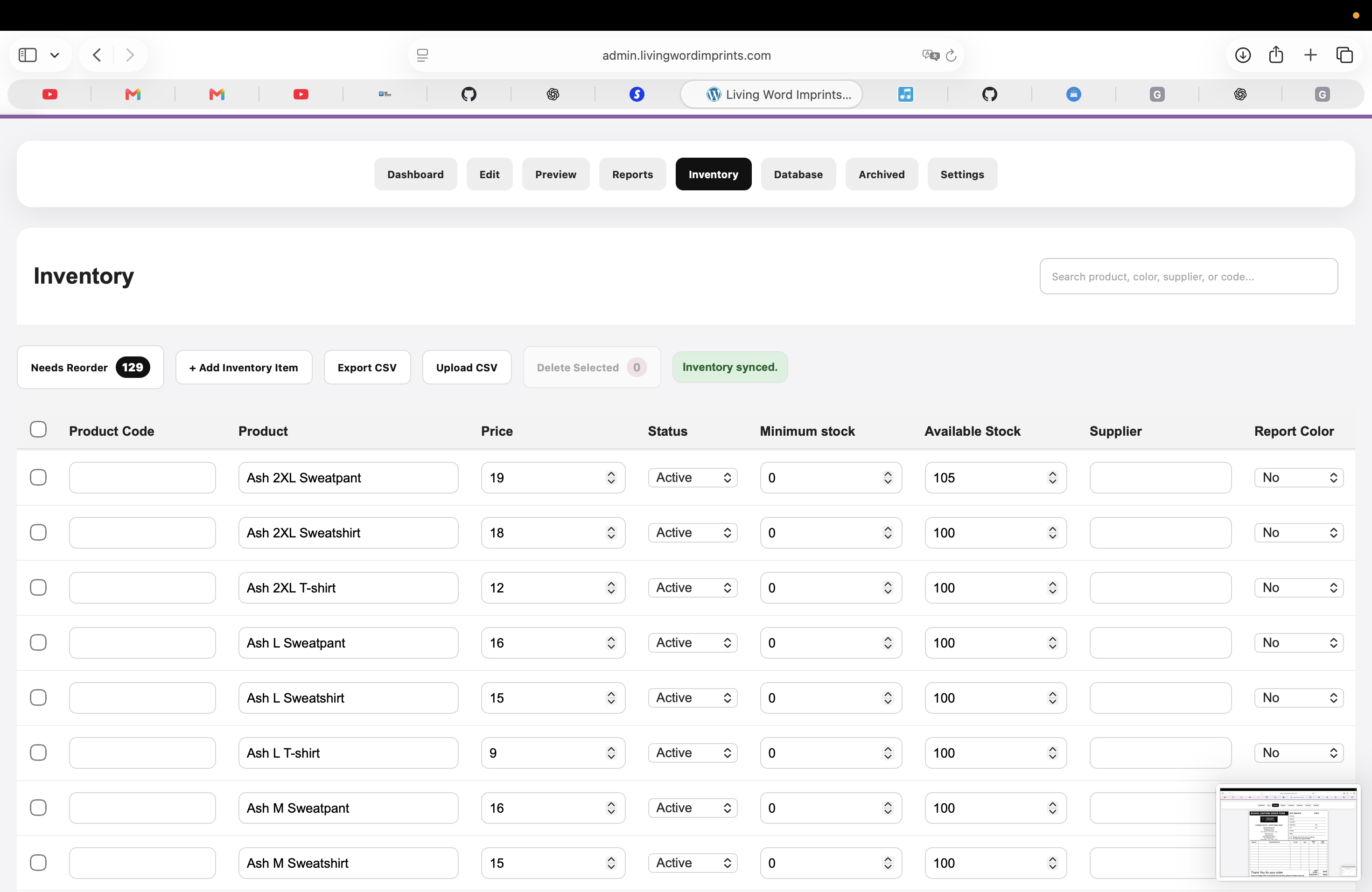
Task: Switch to the blue circle icon tab
Action: click(x=1073, y=95)
